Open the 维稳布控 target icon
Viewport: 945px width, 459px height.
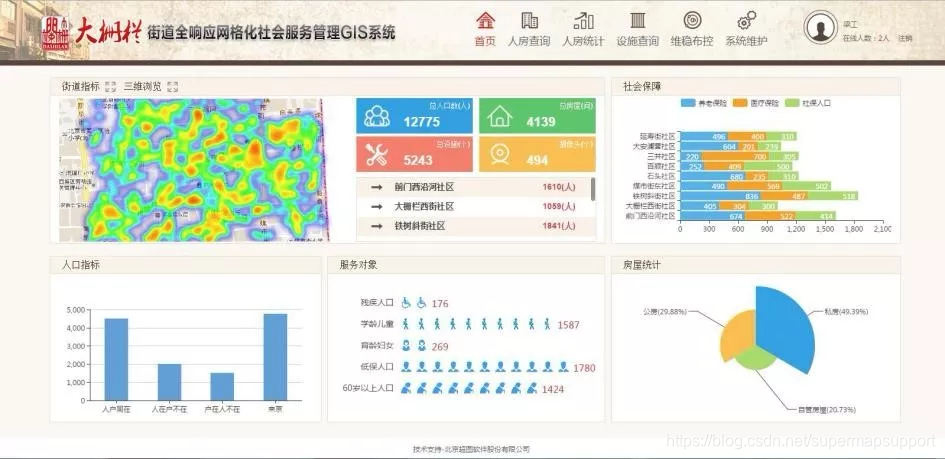692,20
